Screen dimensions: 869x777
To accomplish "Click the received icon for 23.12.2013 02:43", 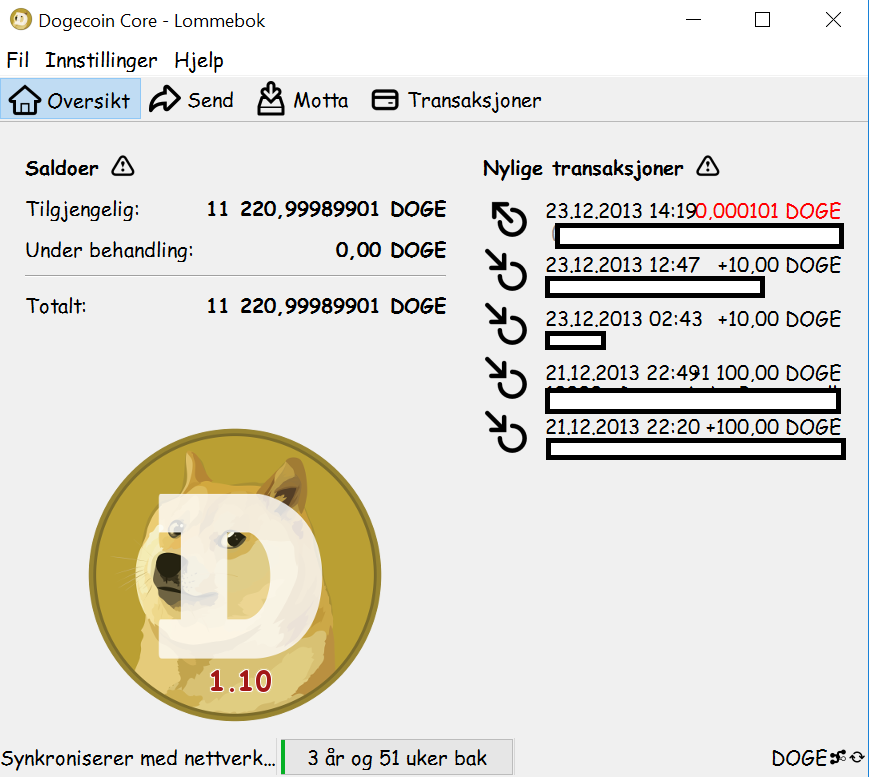I will pos(507,324).
